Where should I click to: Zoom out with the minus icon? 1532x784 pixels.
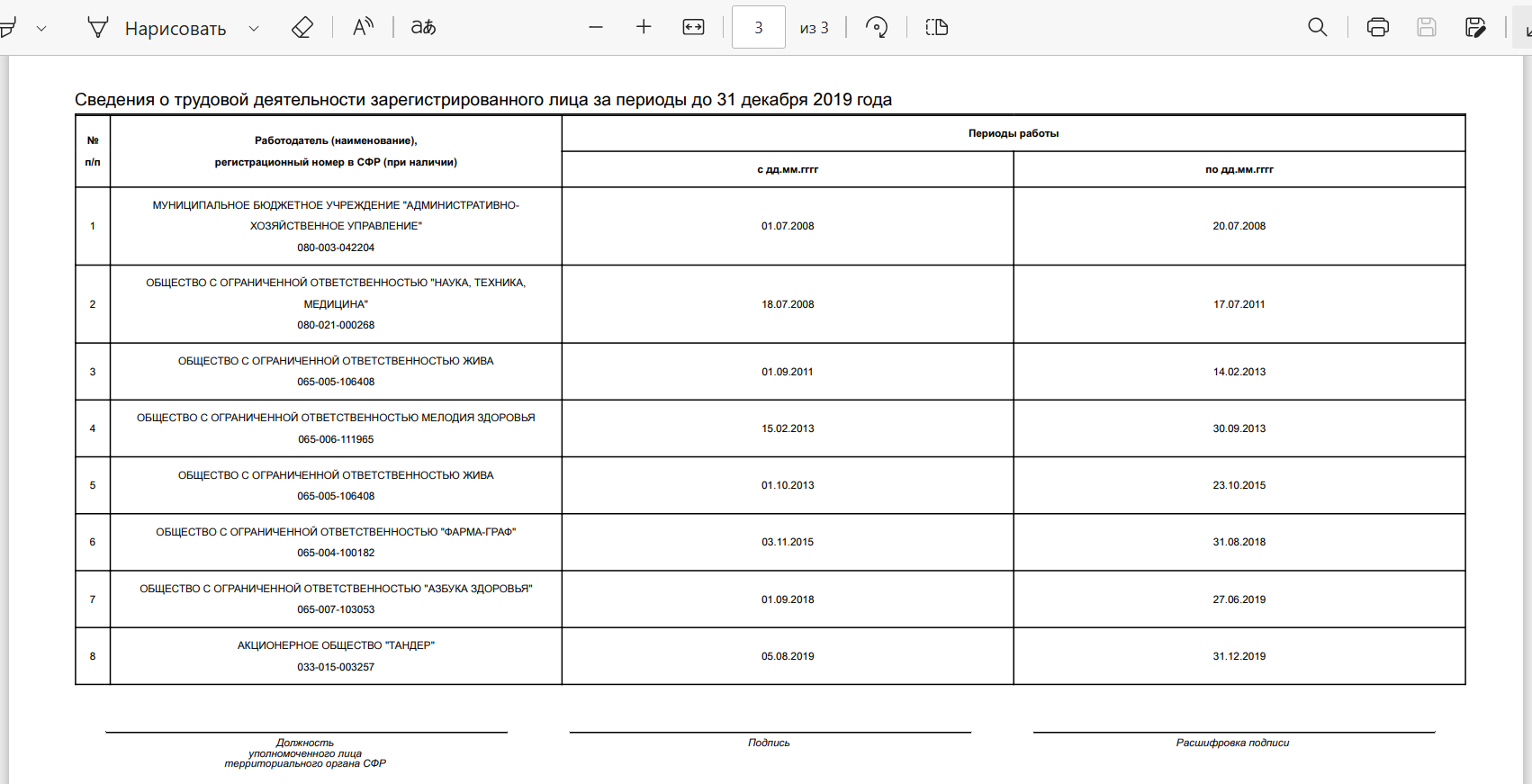click(x=596, y=28)
